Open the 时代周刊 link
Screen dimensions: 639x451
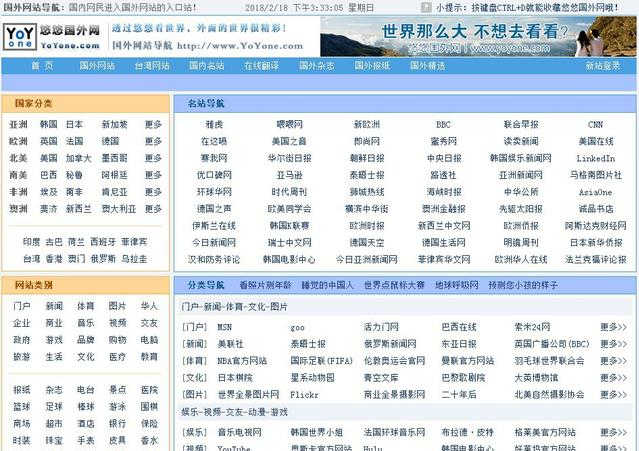289,192
